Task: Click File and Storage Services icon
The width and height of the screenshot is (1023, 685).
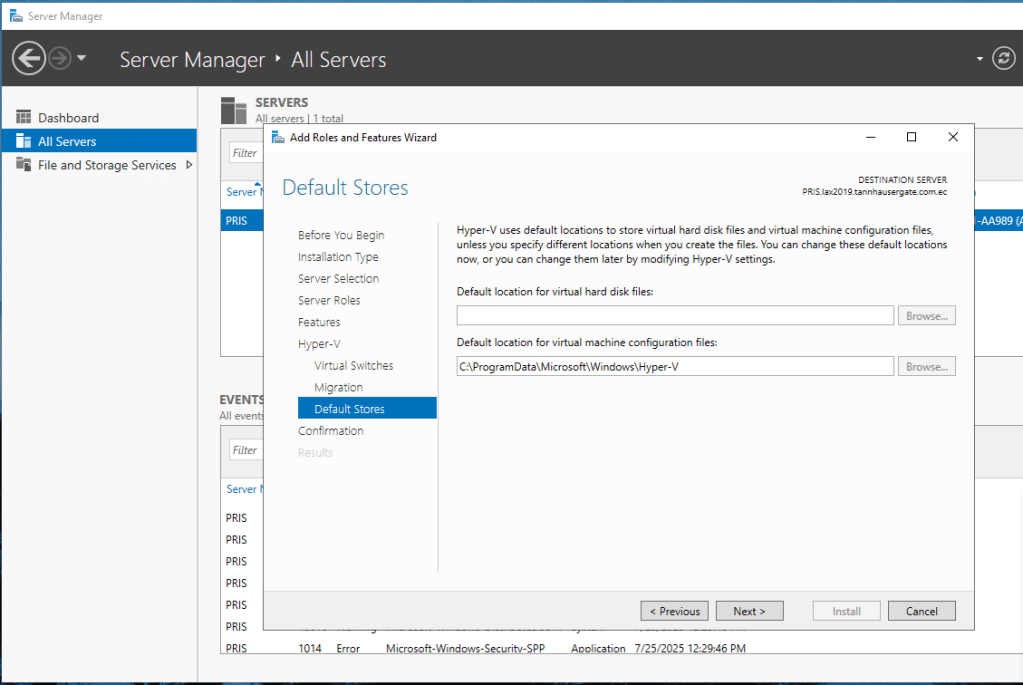Action: pos(24,165)
